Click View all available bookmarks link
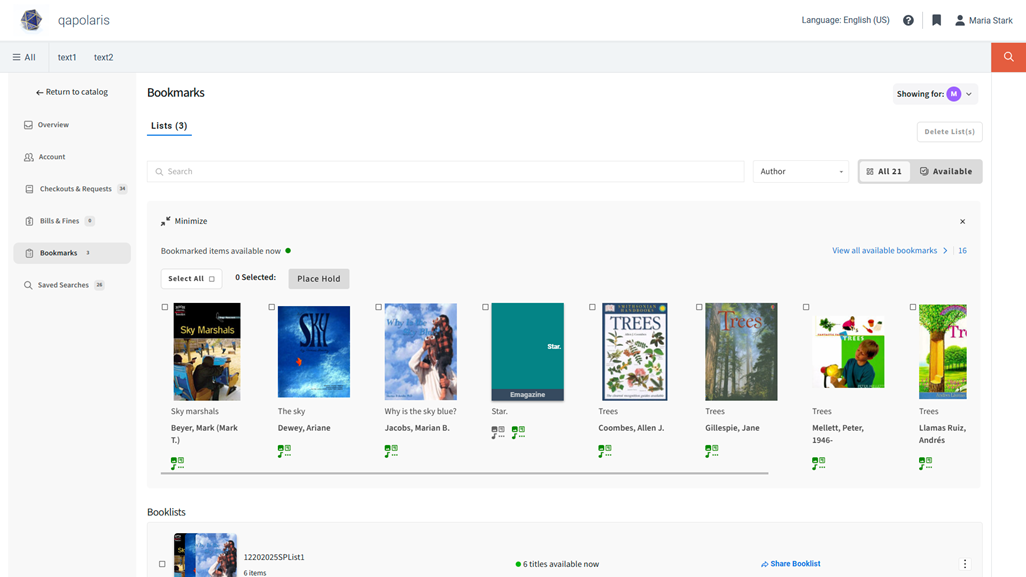Image resolution: width=1026 pixels, height=577 pixels. pos(890,251)
